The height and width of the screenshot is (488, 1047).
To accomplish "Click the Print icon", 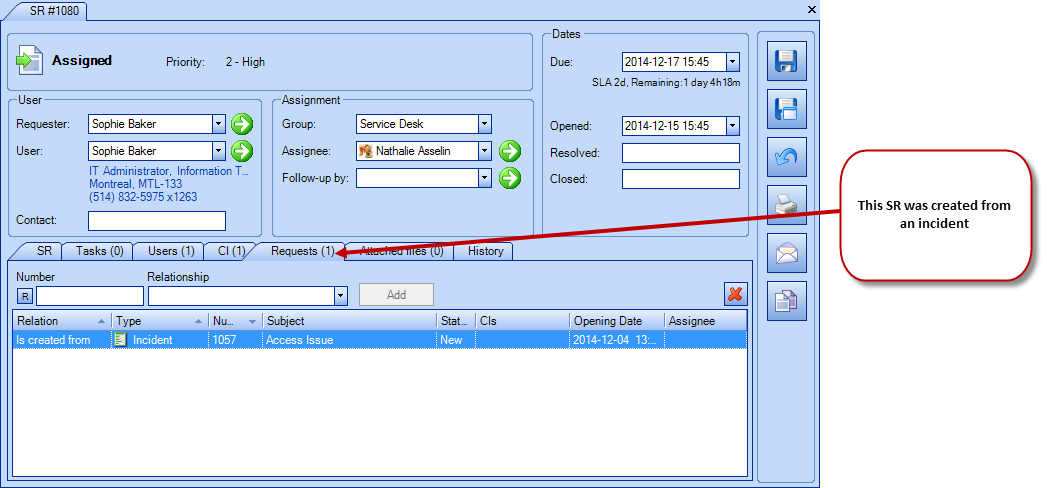I will point(786,205).
